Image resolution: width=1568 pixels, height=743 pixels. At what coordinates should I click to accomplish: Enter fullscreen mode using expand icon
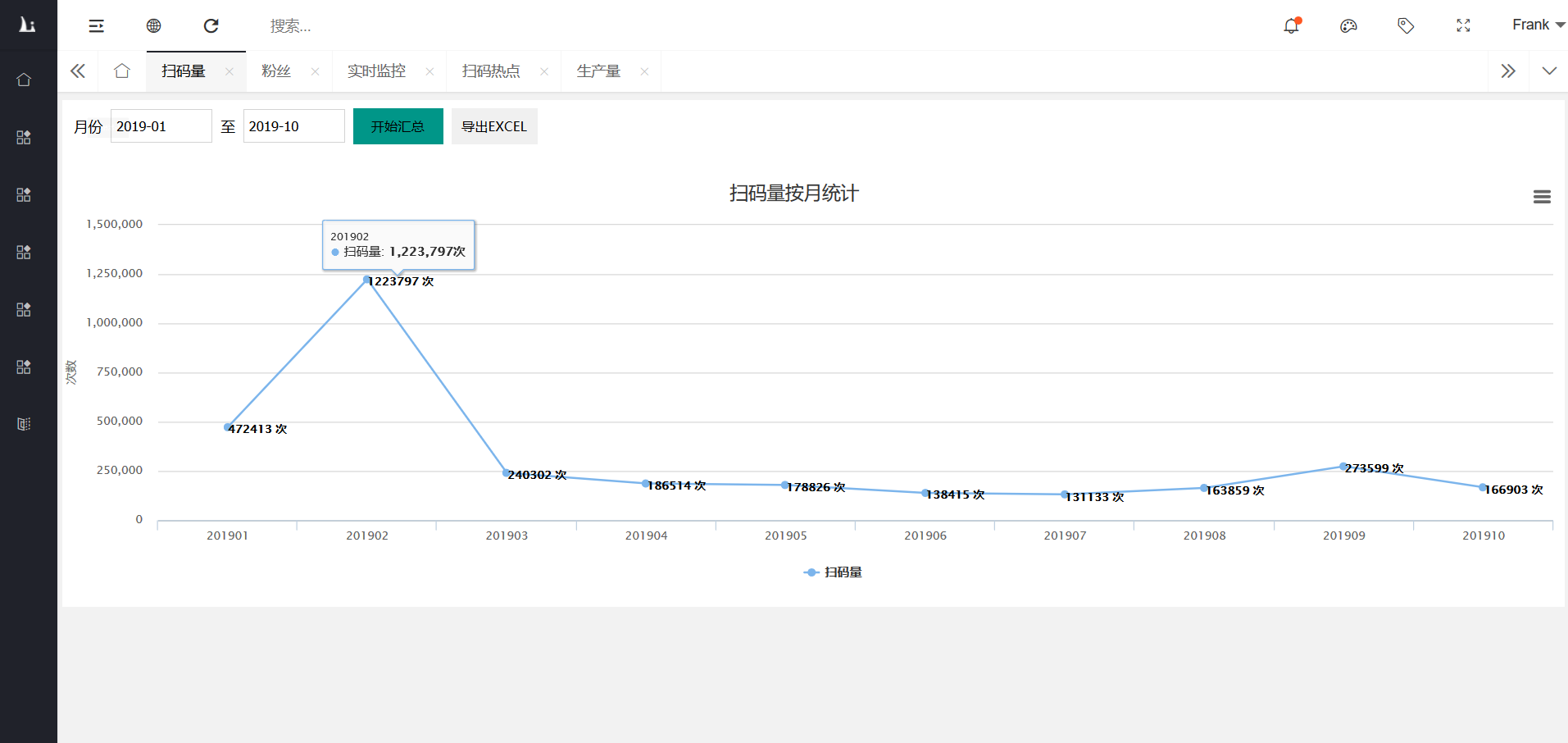(1463, 26)
